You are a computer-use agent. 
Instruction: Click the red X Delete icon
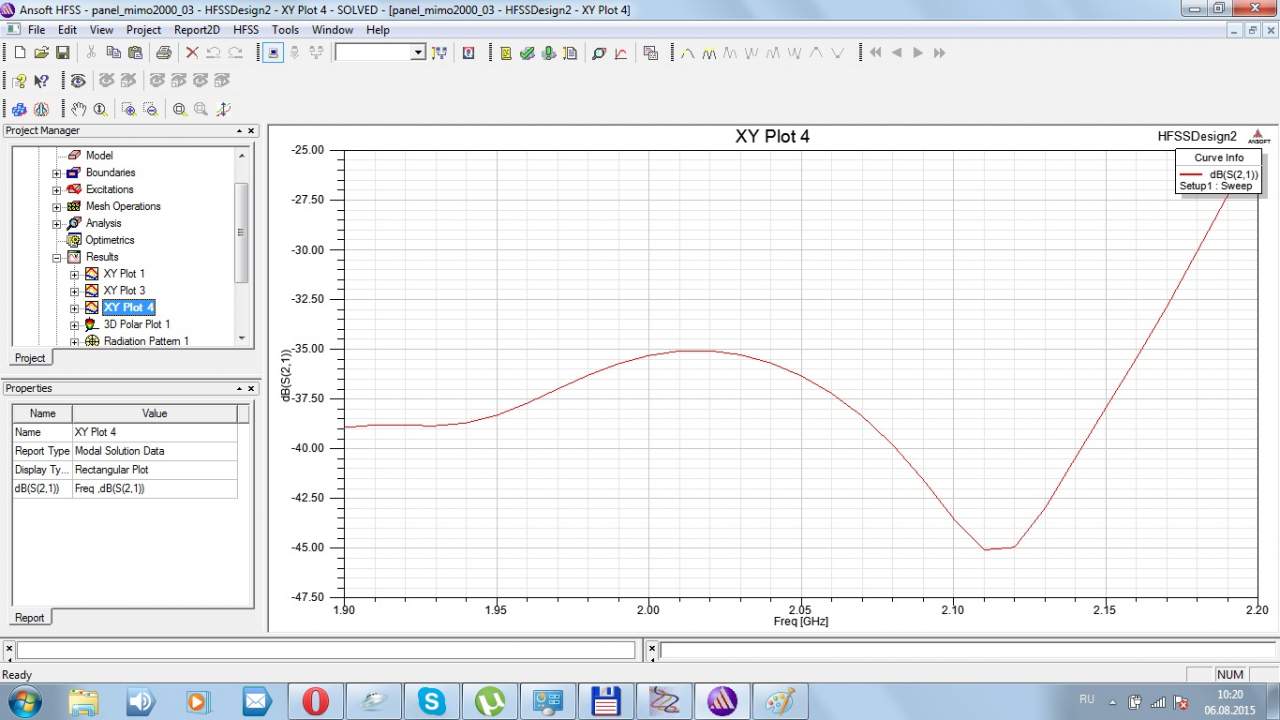tap(192, 53)
